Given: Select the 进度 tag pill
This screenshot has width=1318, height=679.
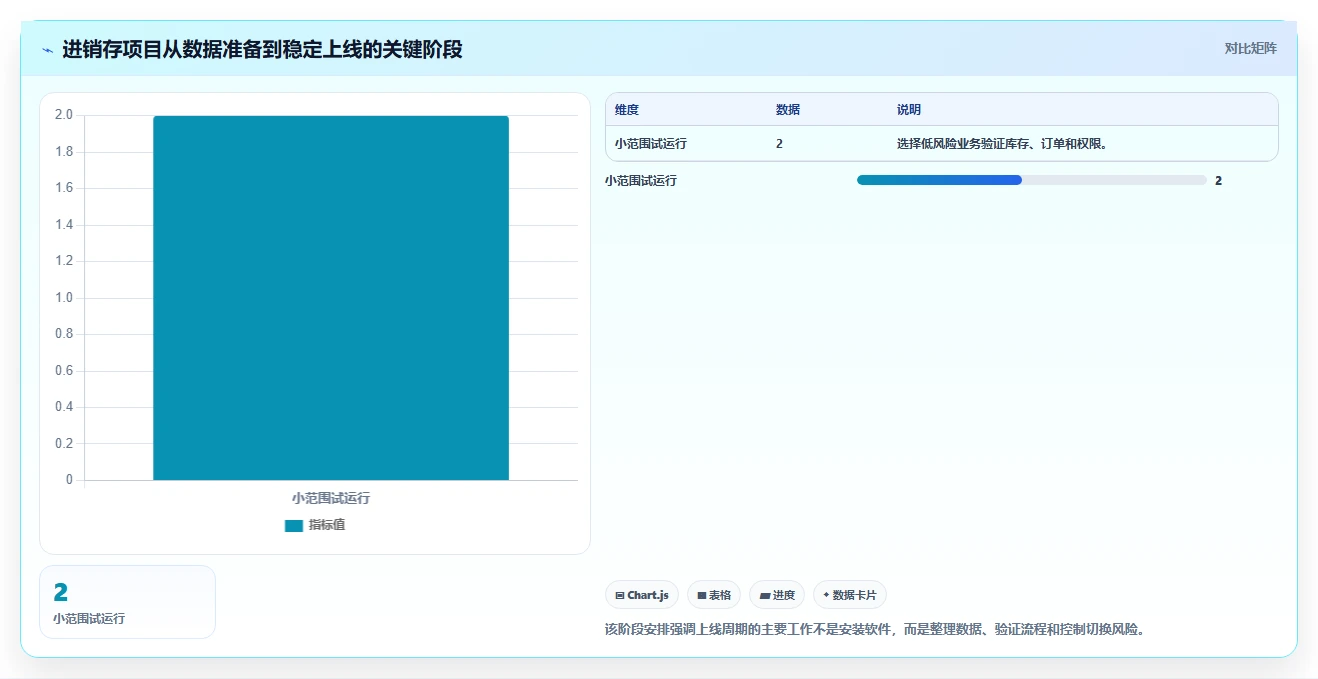Looking at the screenshot, I should (x=777, y=595).
